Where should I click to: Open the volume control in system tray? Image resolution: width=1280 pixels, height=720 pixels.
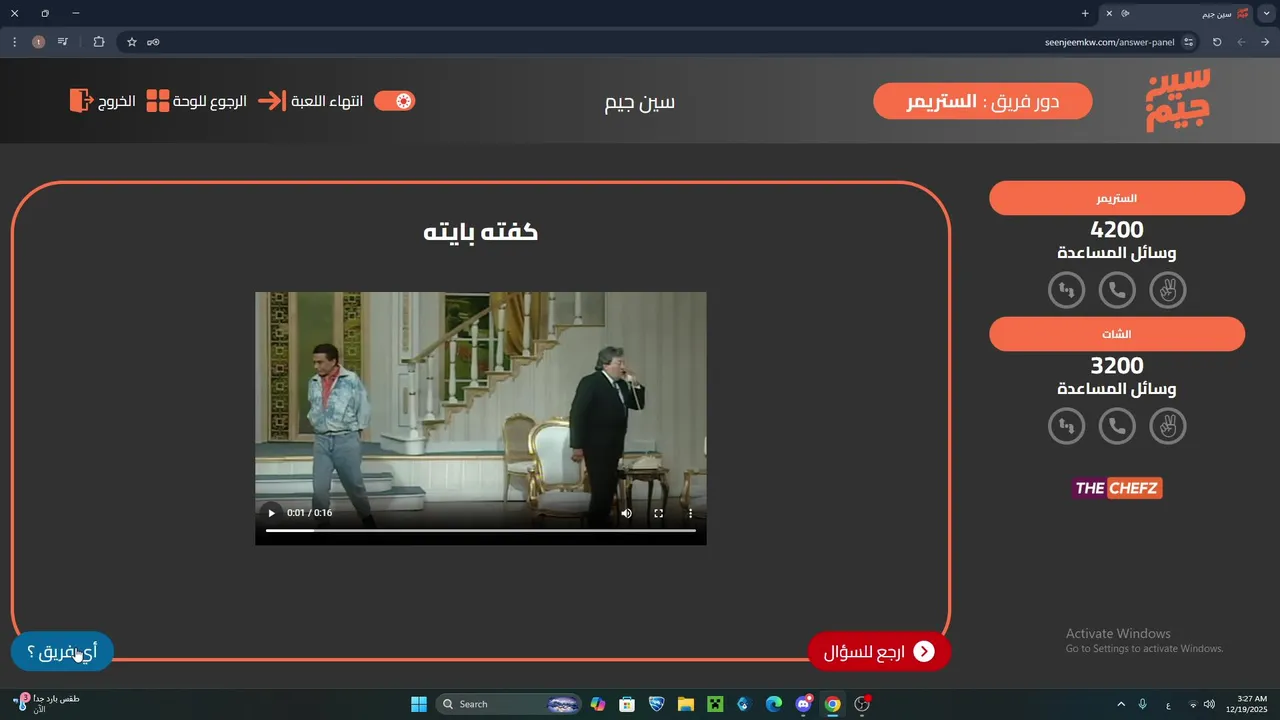tap(1209, 704)
